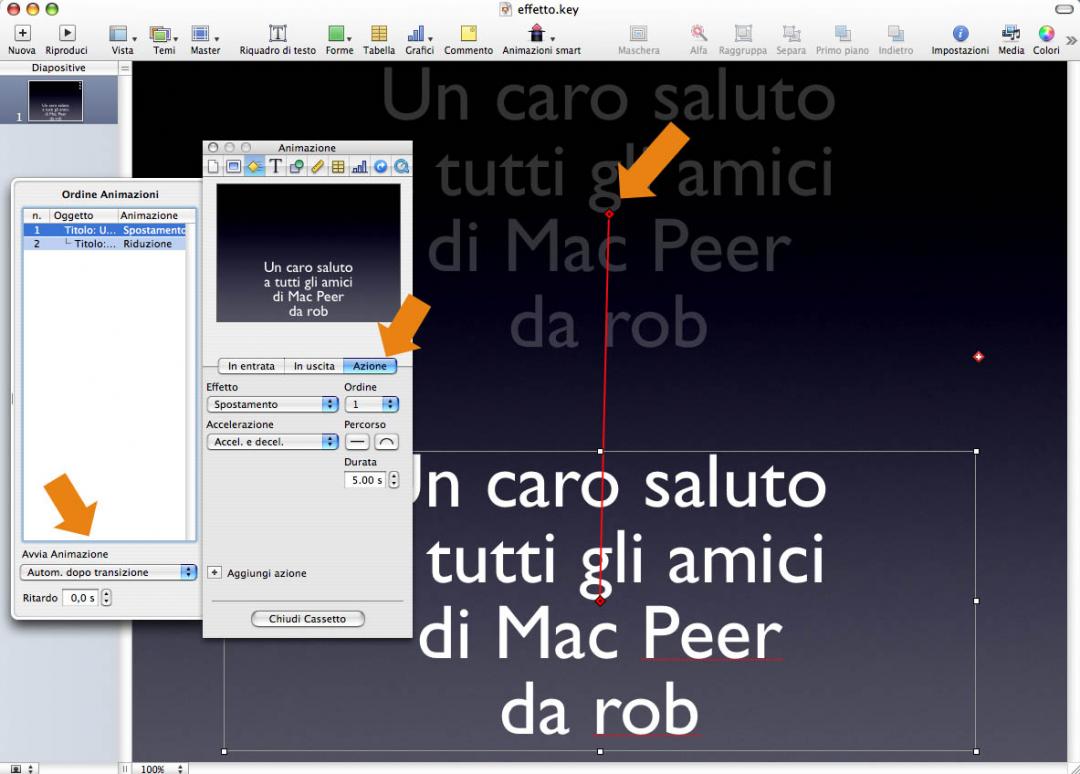Click the Chiudi Cassetto button
This screenshot has width=1080, height=774.
(307, 618)
